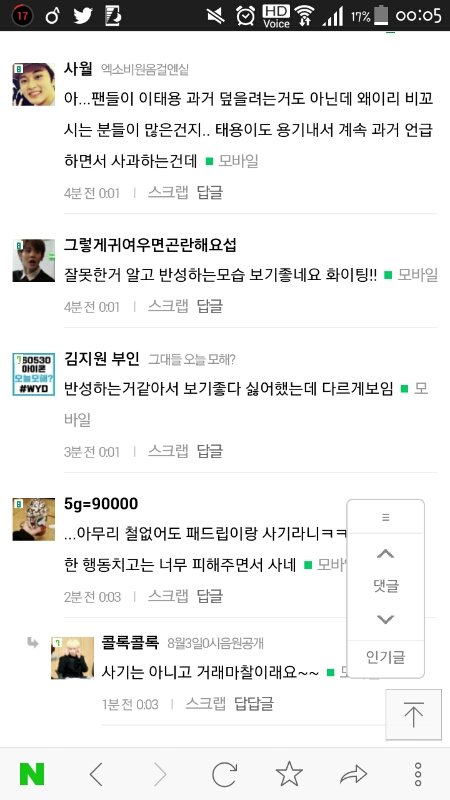Image resolution: width=450 pixels, height=800 pixels.
Task: Open 사월's profile picture
Action: [x=34, y=84]
